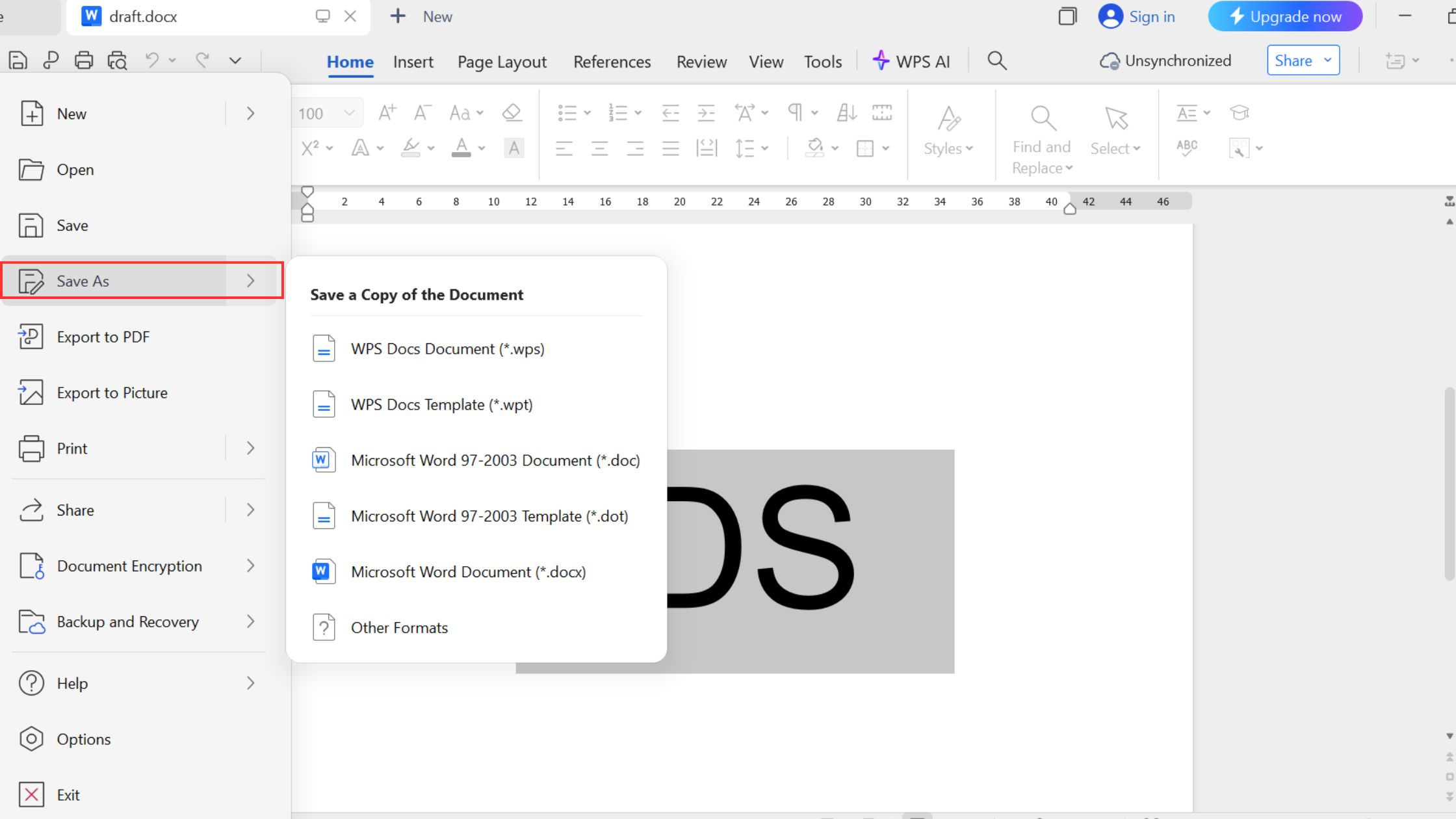
Task: Click the Find and Replace magnifier icon
Action: [x=1043, y=118]
